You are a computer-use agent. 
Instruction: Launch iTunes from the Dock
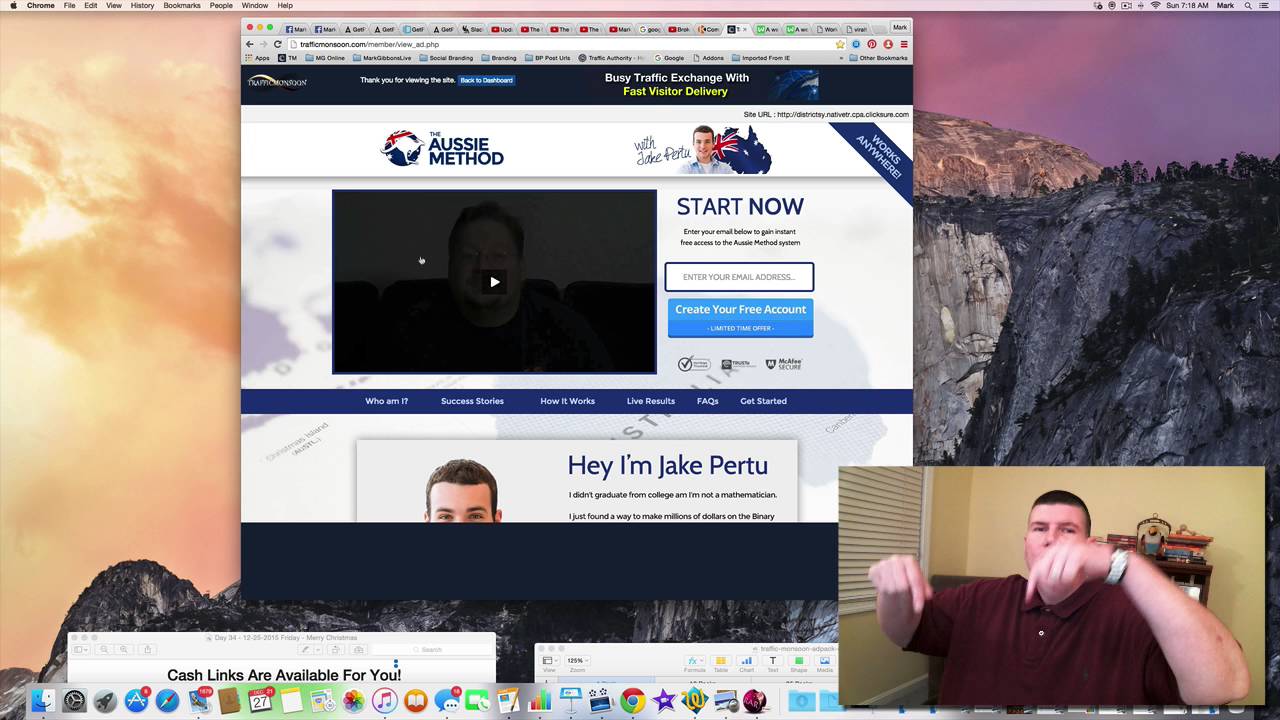click(384, 701)
